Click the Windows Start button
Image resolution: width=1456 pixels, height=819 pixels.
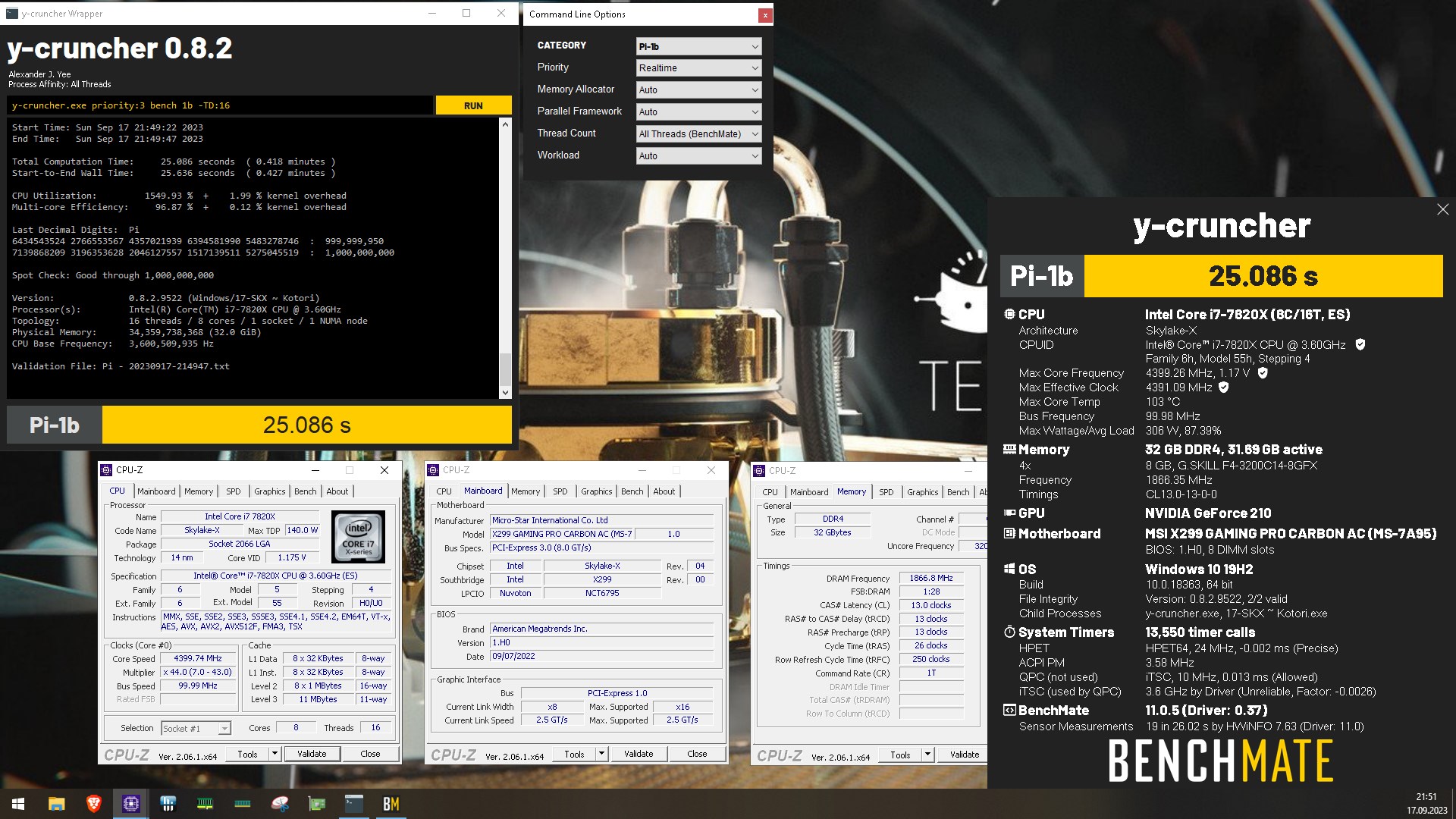click(x=18, y=804)
